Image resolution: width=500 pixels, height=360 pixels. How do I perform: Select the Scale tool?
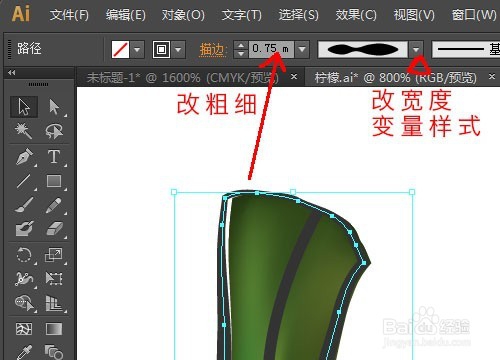[x=54, y=255]
